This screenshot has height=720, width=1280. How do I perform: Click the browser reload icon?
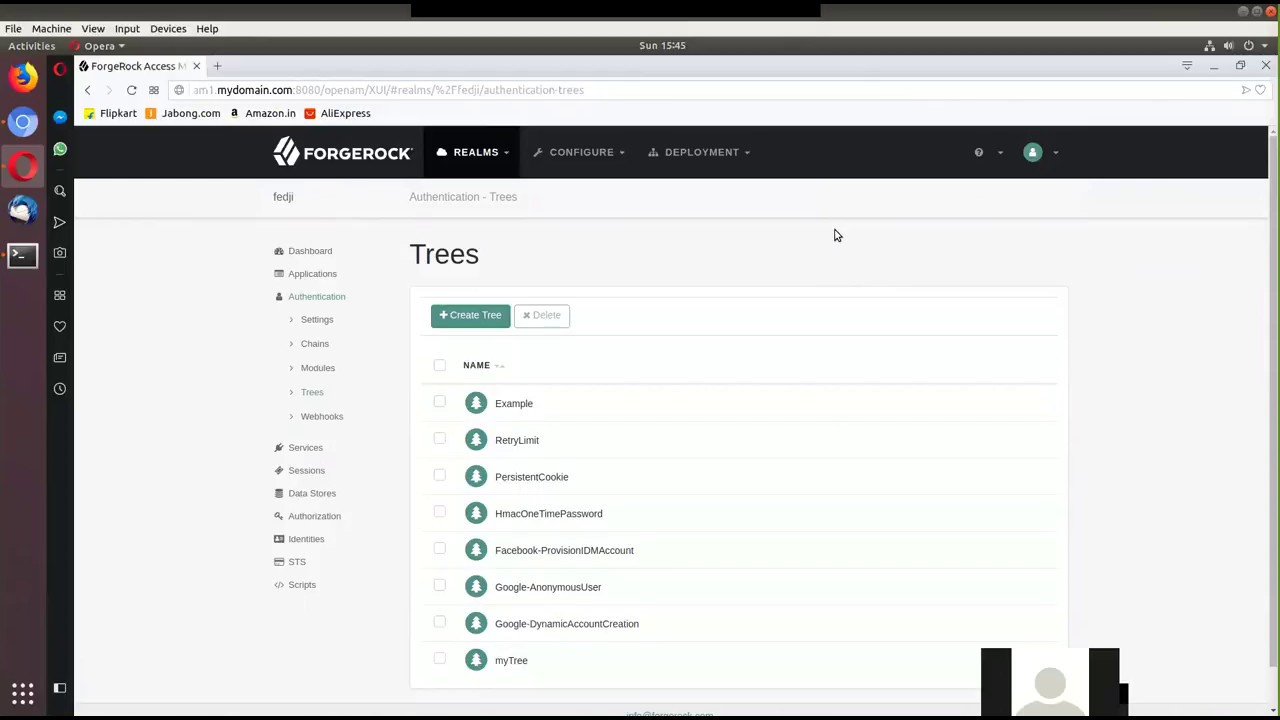[x=131, y=90]
